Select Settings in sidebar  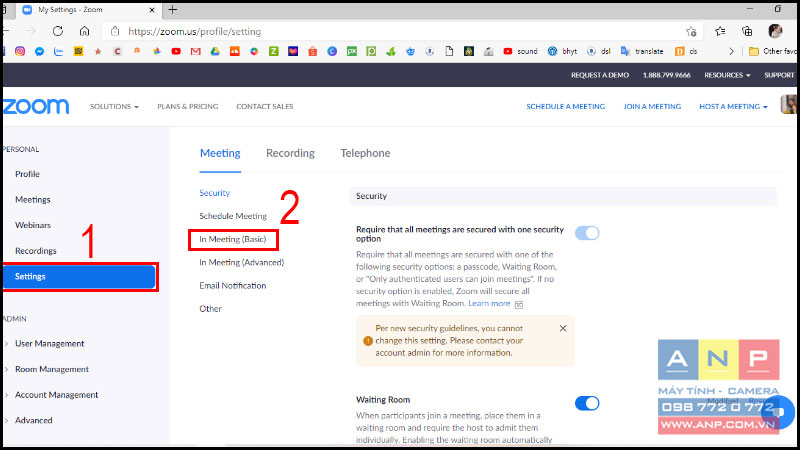click(79, 277)
